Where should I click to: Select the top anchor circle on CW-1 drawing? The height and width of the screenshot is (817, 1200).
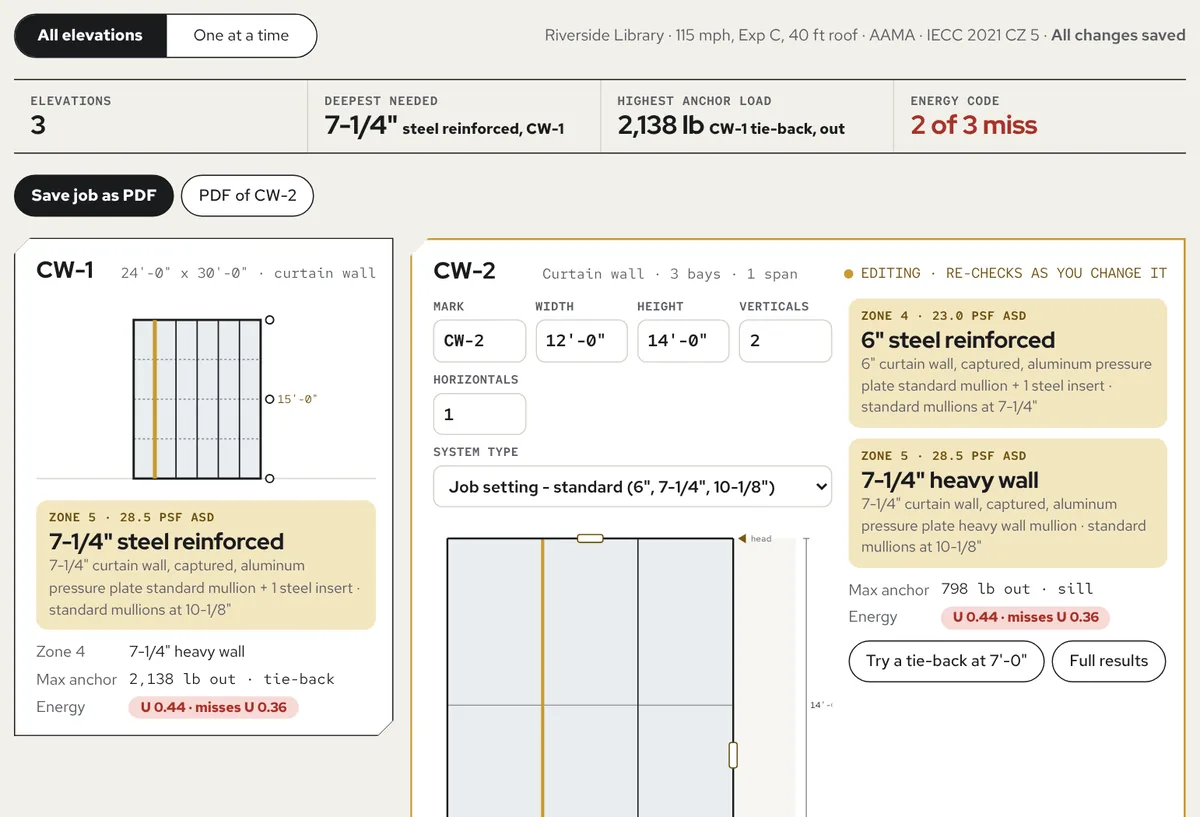click(x=270, y=321)
